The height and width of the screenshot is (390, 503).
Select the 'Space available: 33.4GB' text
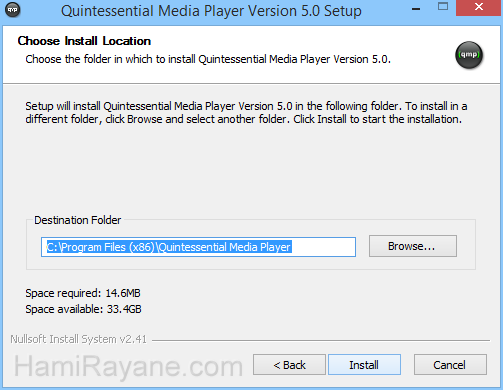click(x=83, y=309)
